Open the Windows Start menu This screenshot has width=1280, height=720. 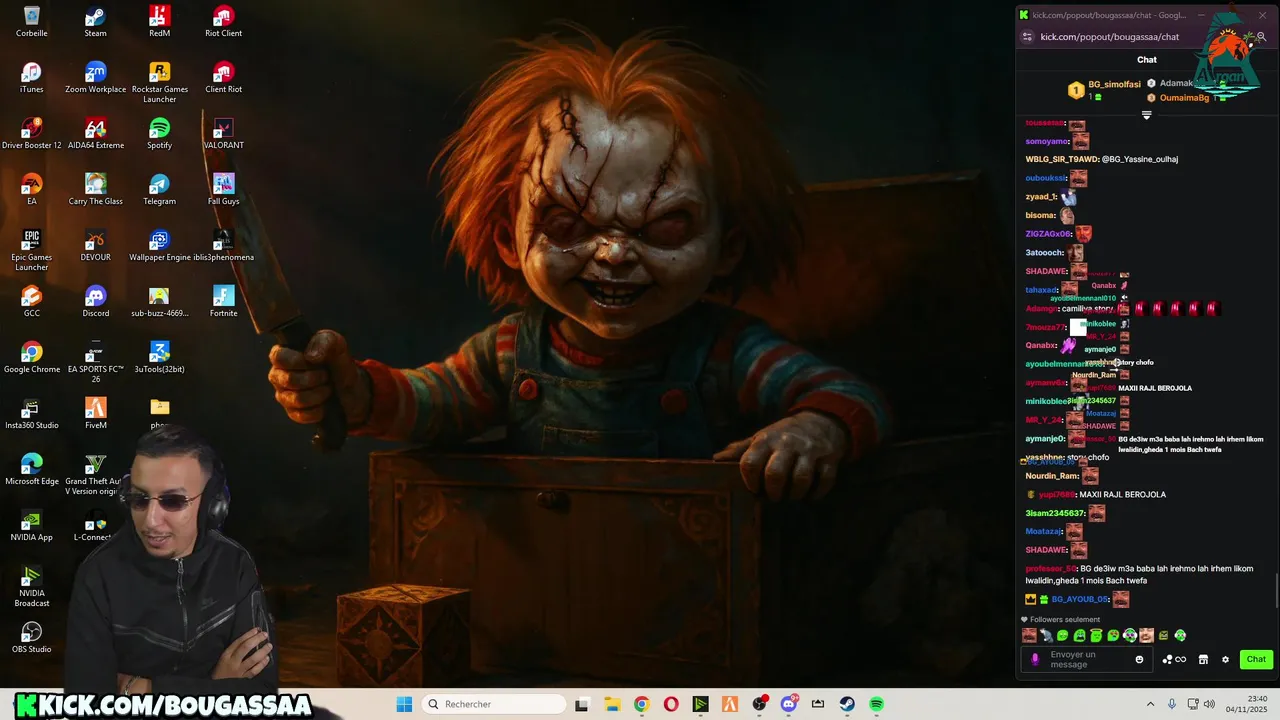coord(404,704)
